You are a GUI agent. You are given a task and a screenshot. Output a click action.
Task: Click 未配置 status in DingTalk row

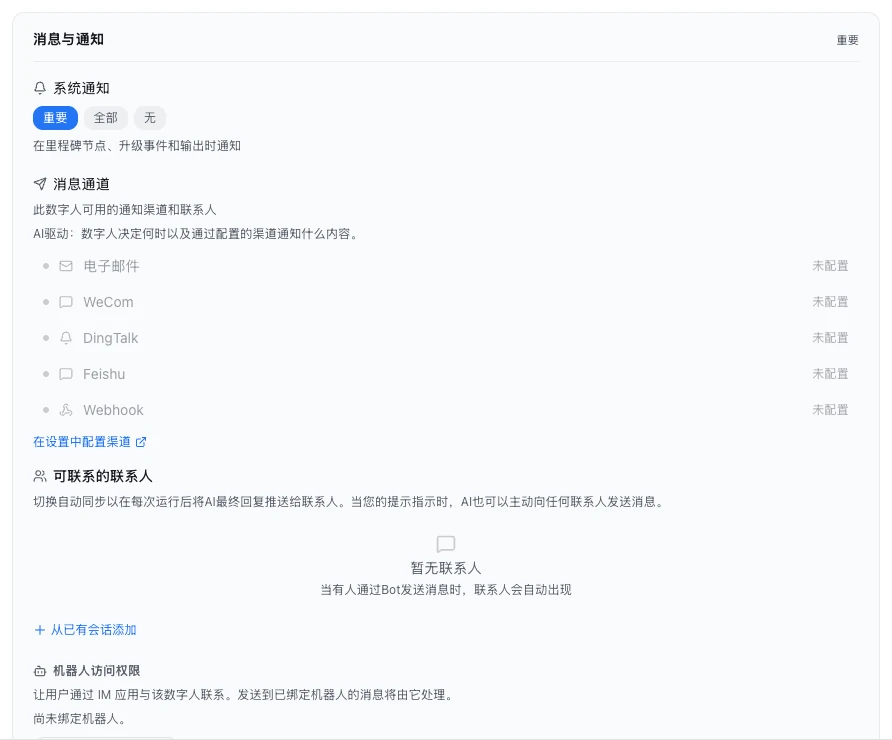(x=830, y=337)
